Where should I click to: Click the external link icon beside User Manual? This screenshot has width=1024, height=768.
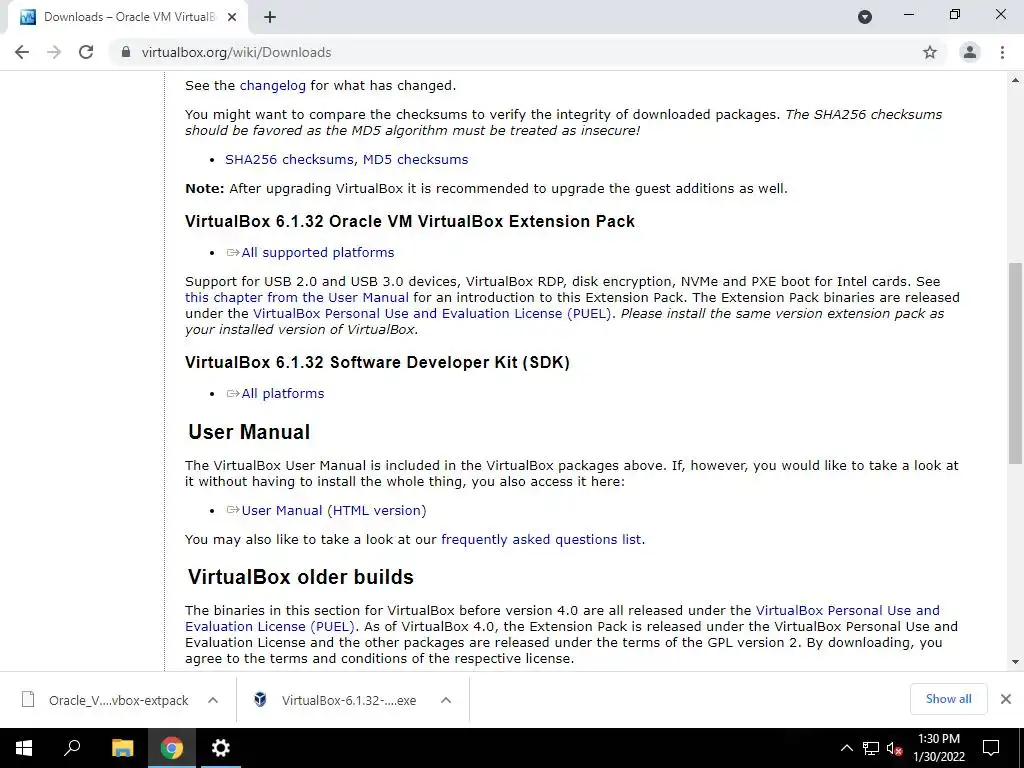tap(233, 510)
